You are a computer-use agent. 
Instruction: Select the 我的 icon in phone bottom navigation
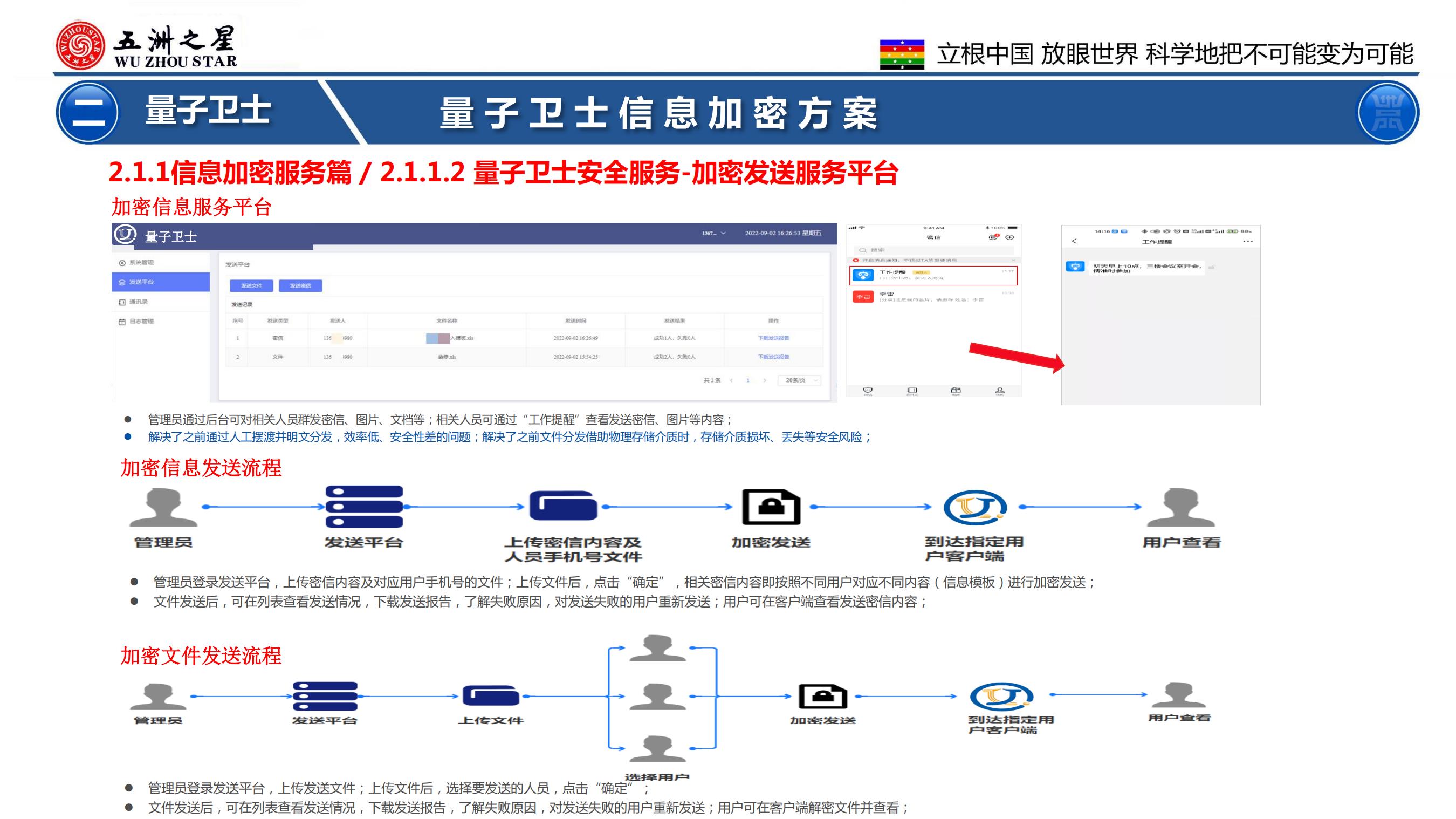1000,391
